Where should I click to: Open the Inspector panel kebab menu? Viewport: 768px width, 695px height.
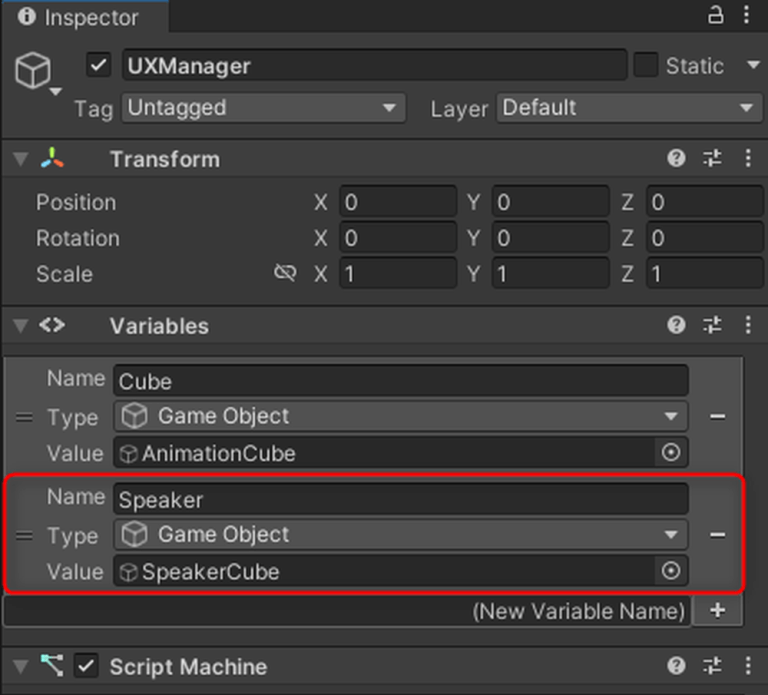click(748, 15)
